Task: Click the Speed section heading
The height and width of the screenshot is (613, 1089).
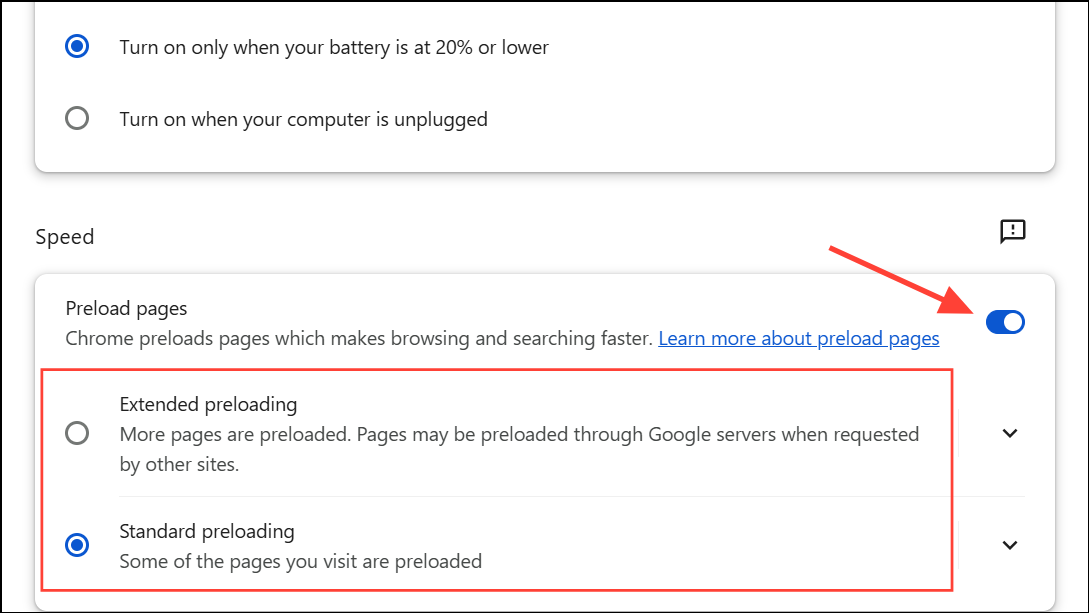Action: (64, 237)
